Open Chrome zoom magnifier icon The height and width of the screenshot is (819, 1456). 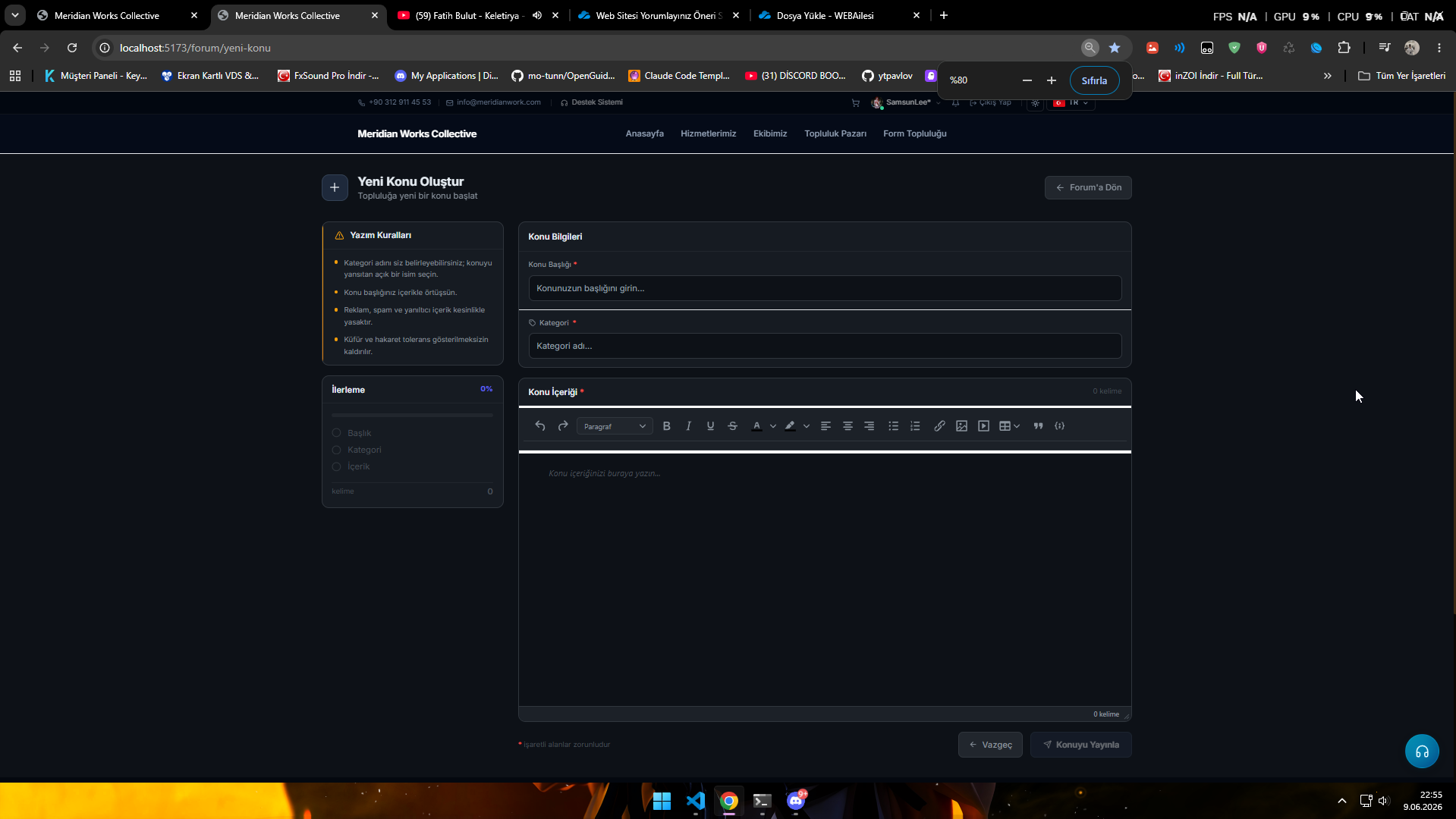(1090, 48)
